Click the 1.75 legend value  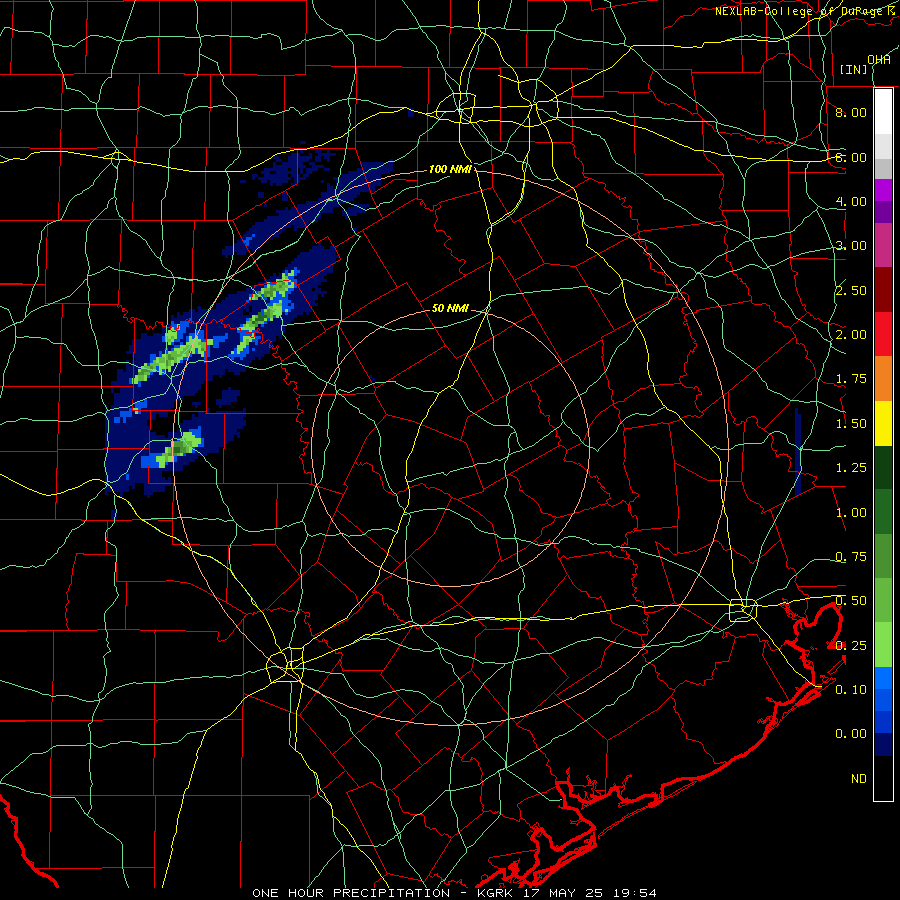(851, 379)
